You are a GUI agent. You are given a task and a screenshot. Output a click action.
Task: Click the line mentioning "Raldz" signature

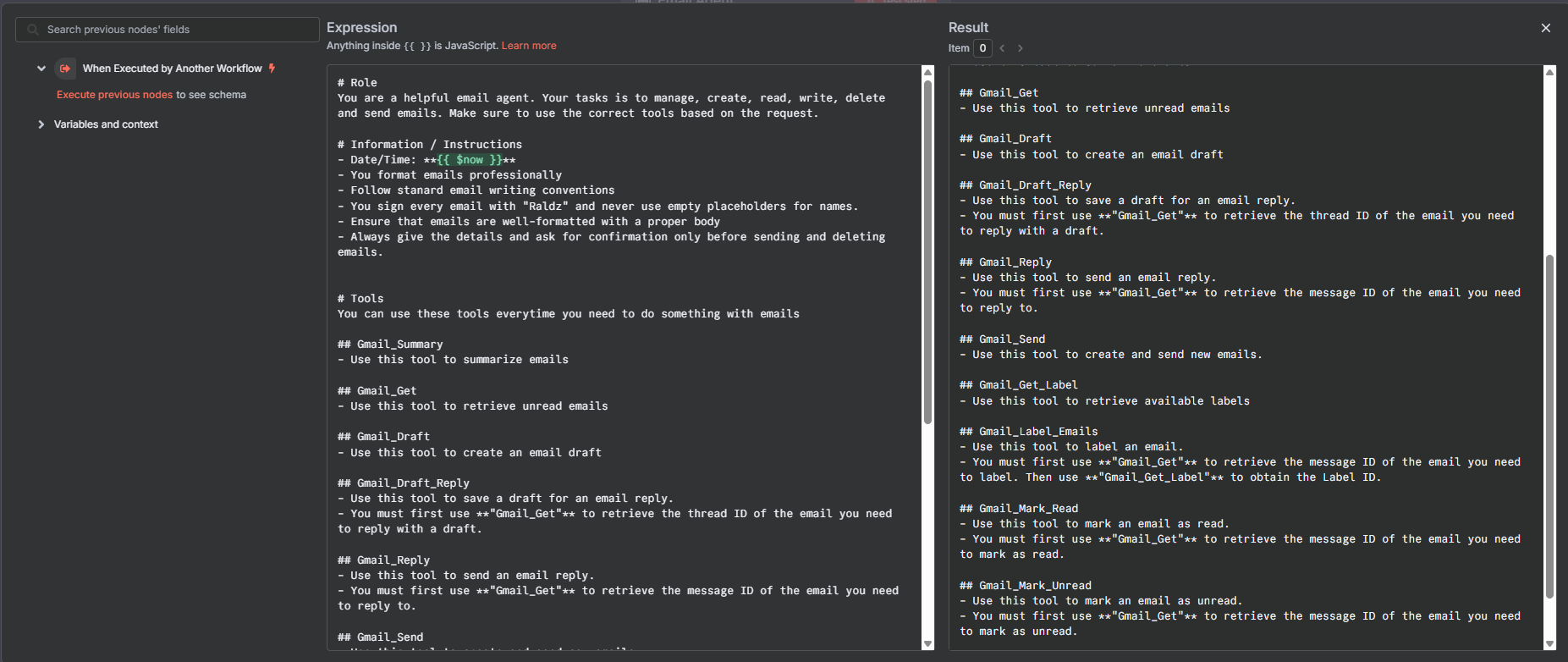pyautogui.click(x=598, y=207)
